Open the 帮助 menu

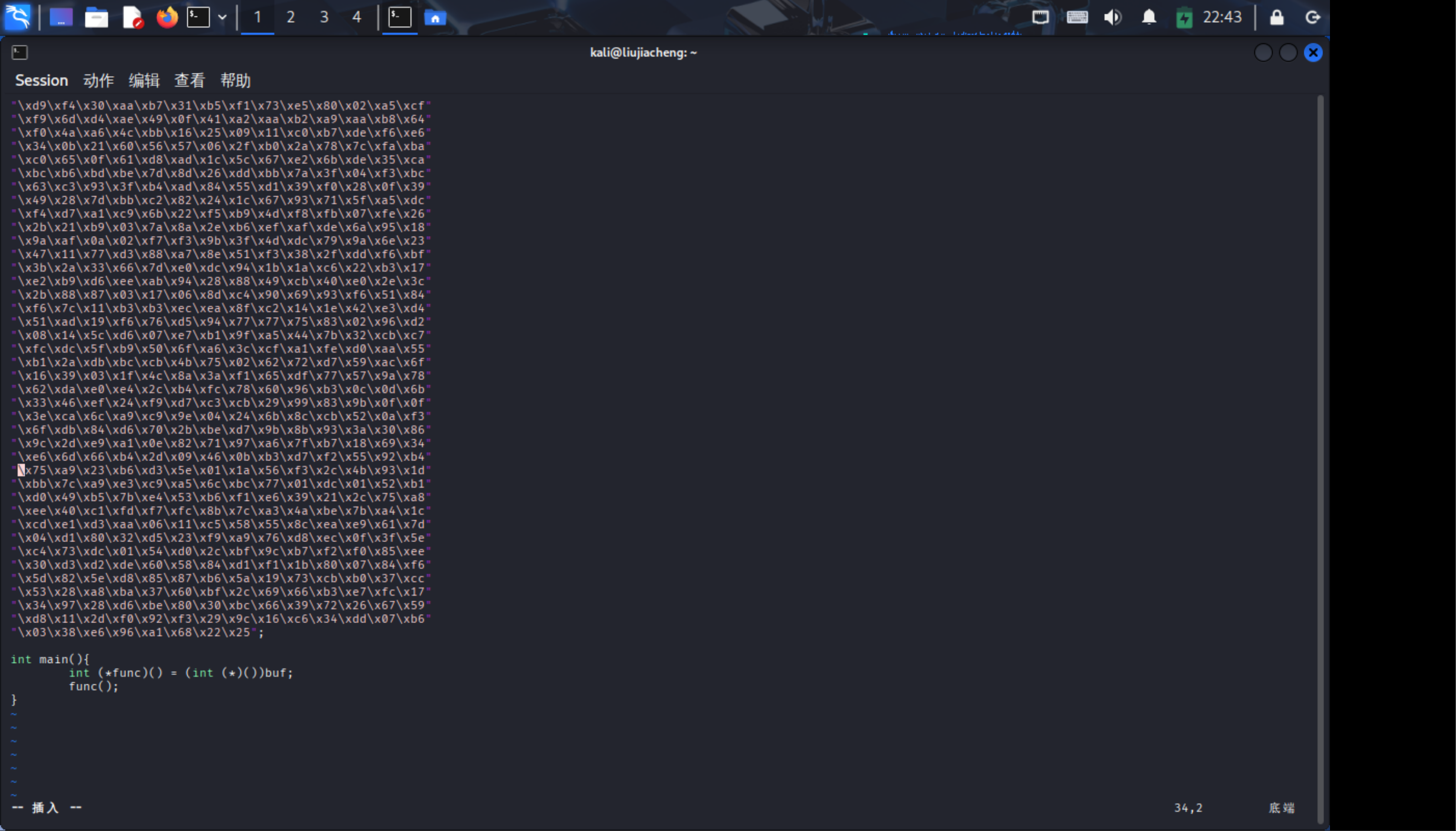235,81
